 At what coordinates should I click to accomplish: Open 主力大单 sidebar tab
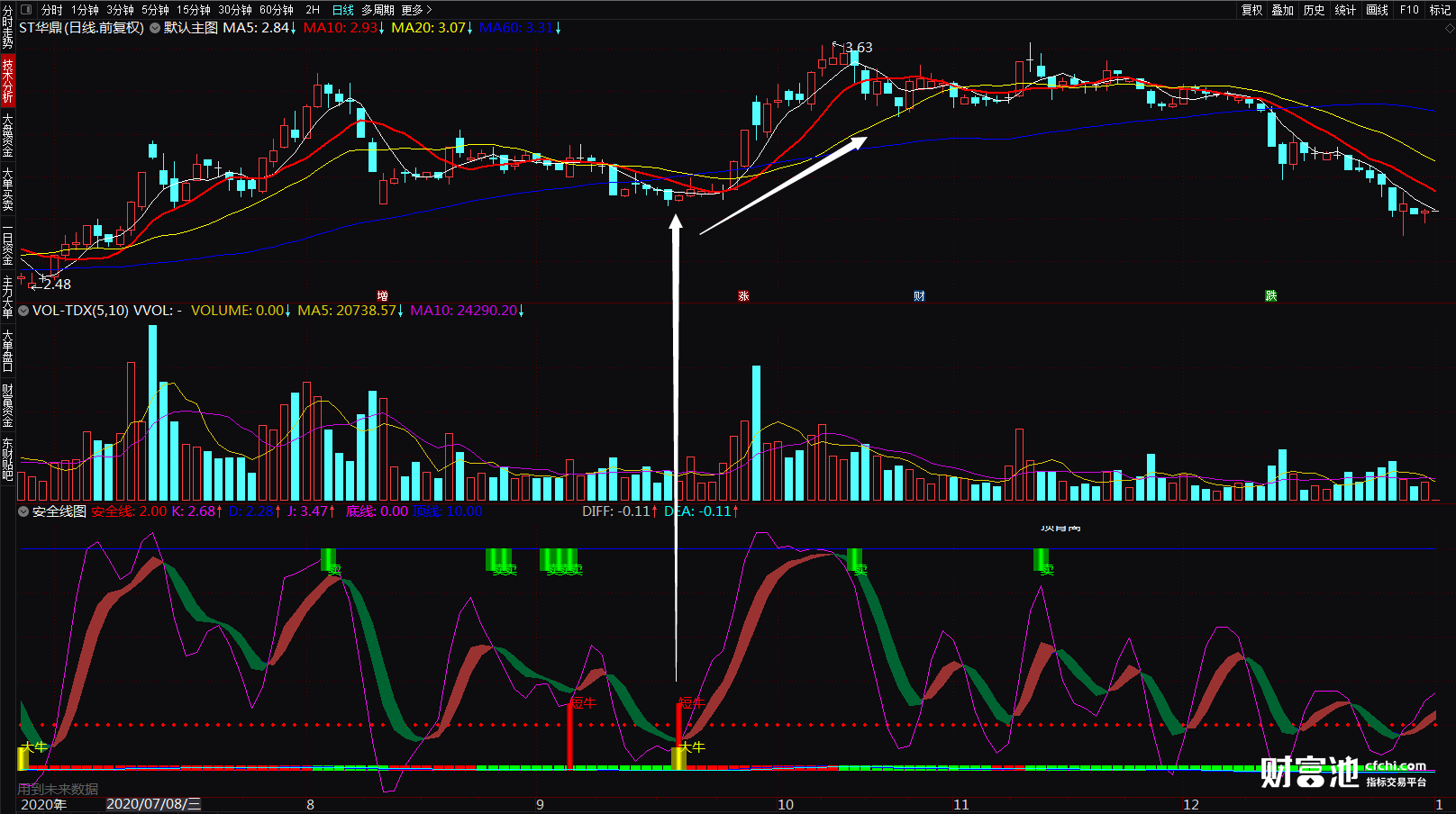click(x=7, y=297)
